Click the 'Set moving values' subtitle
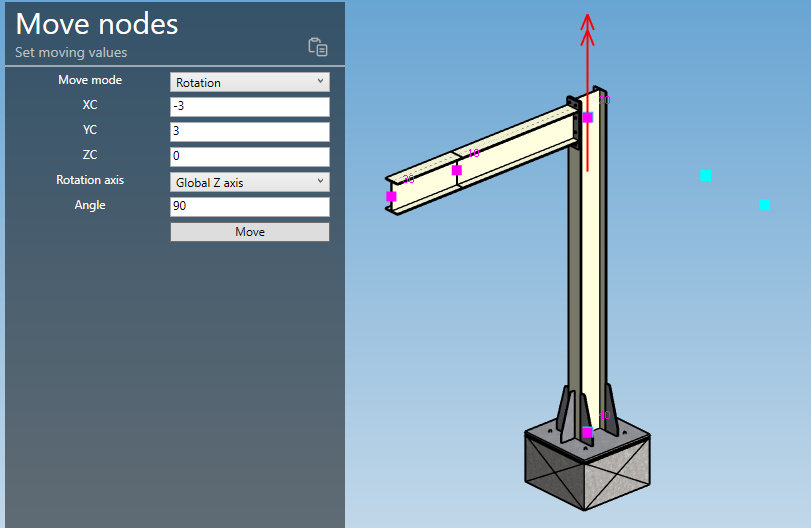811x528 pixels. (71, 52)
